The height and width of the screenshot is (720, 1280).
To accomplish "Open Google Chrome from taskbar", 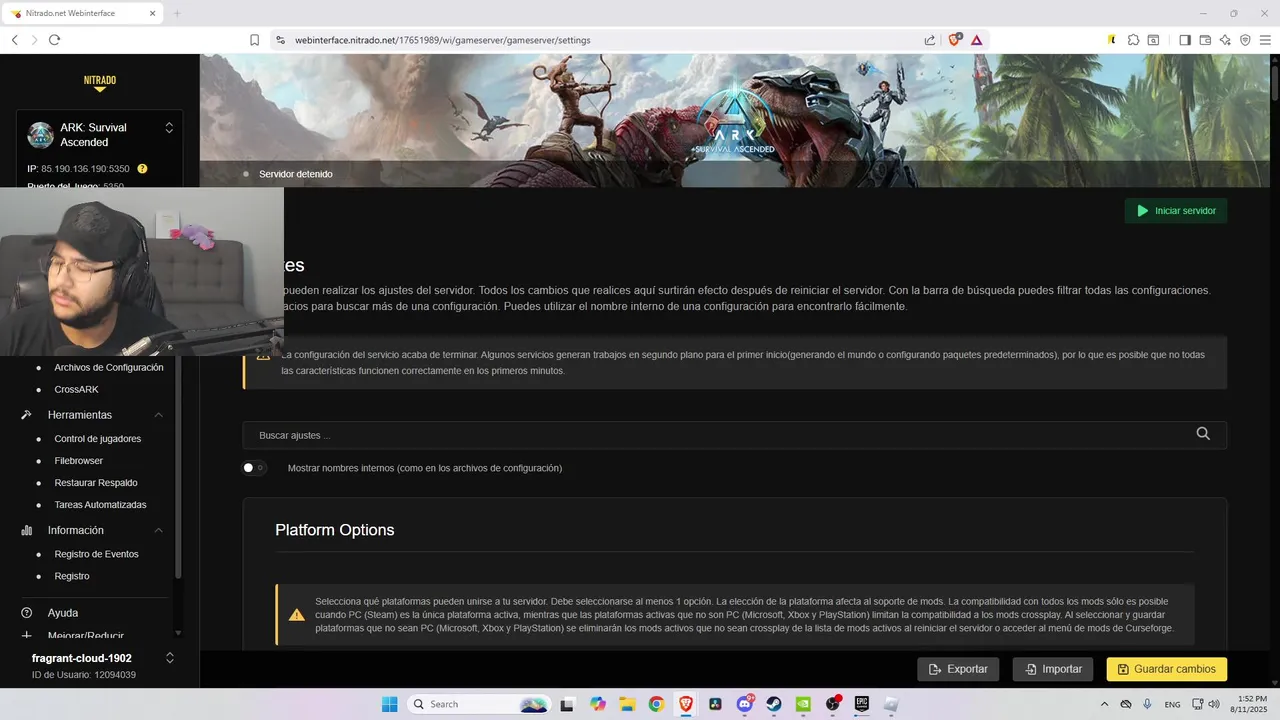I will 656,704.
